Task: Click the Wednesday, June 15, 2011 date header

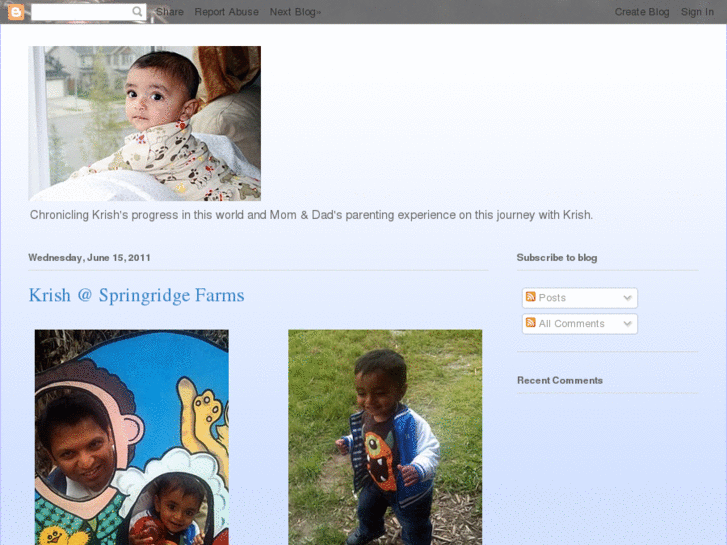Action: coord(89,258)
